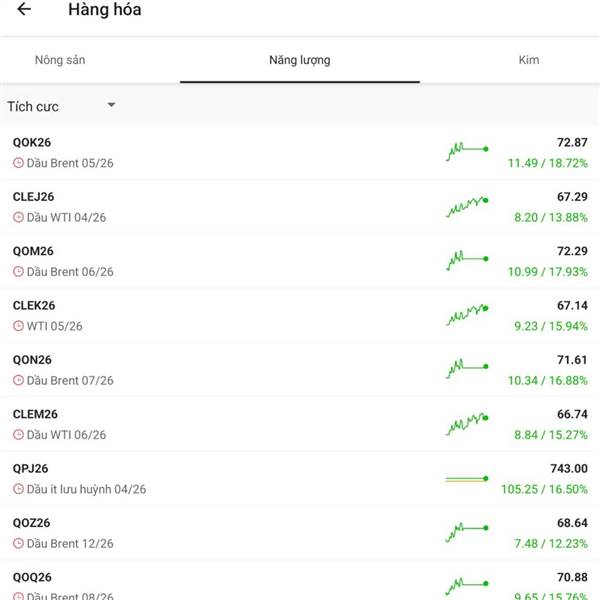Open the CLEJ26 mini price chart
This screenshot has width=600, height=600.
pyautogui.click(x=467, y=206)
